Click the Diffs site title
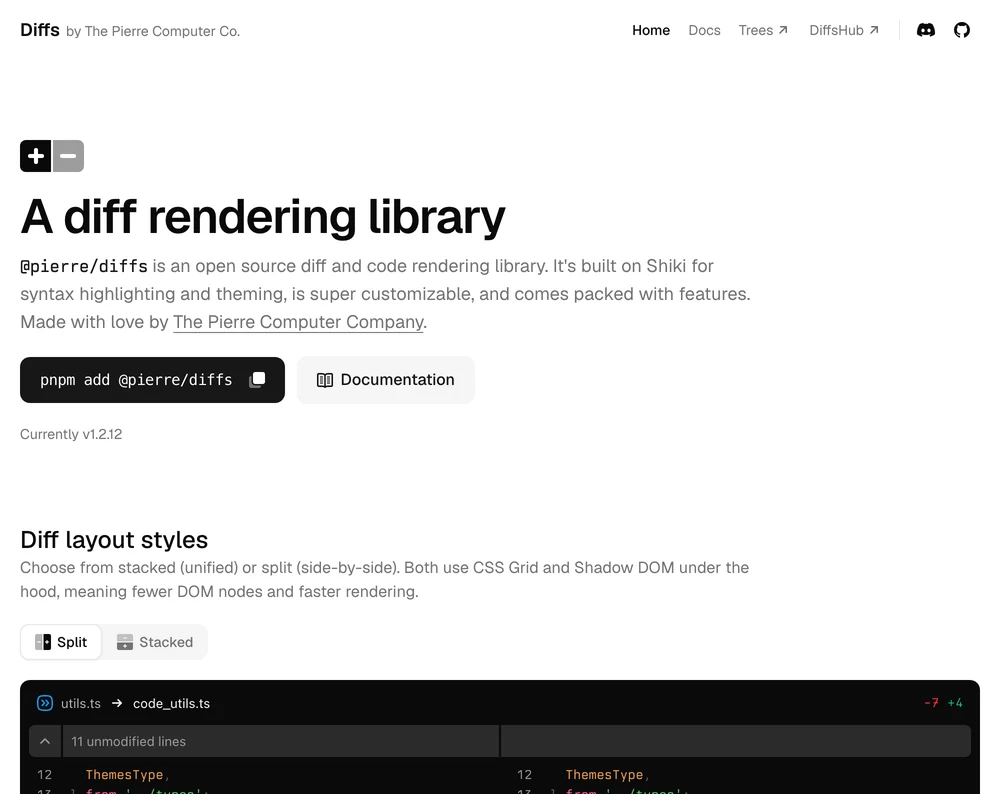This screenshot has width=1000, height=794. click(x=40, y=30)
